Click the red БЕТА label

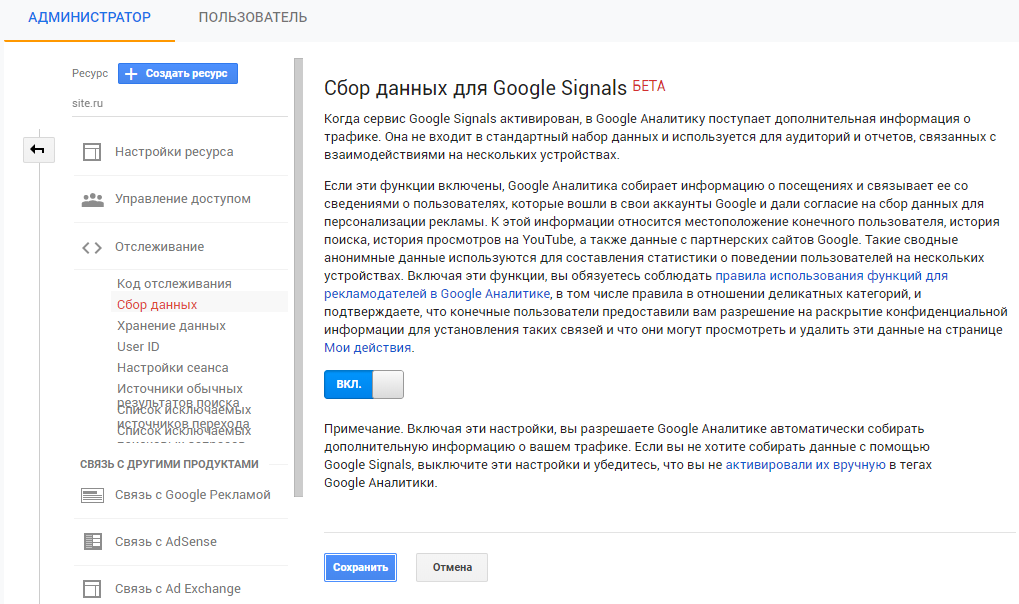tap(649, 86)
